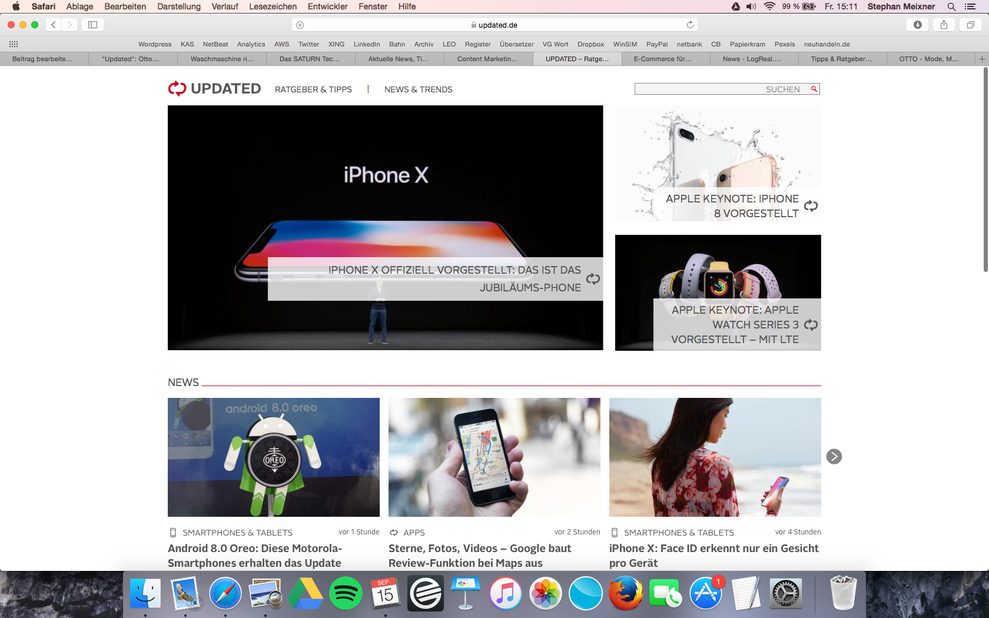989x618 pixels.
Task: Open the neuhandeln.de bookmark
Action: point(826,44)
